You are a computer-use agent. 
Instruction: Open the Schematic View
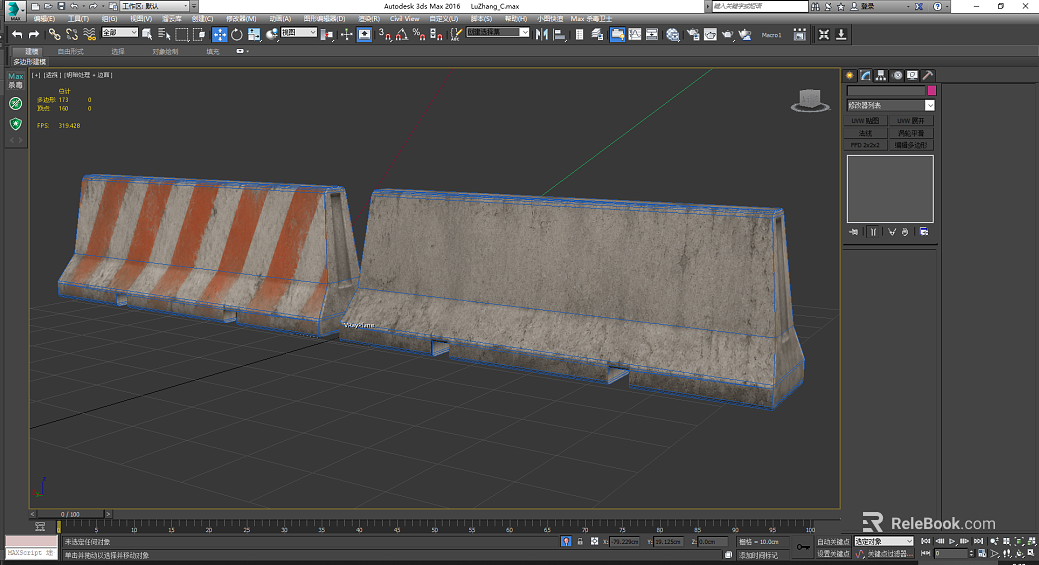pos(652,34)
